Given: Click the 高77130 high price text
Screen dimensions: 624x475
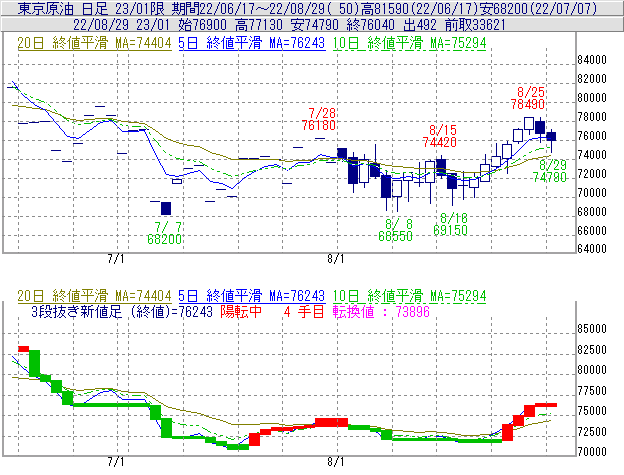Looking at the screenshot, I should [259, 25].
